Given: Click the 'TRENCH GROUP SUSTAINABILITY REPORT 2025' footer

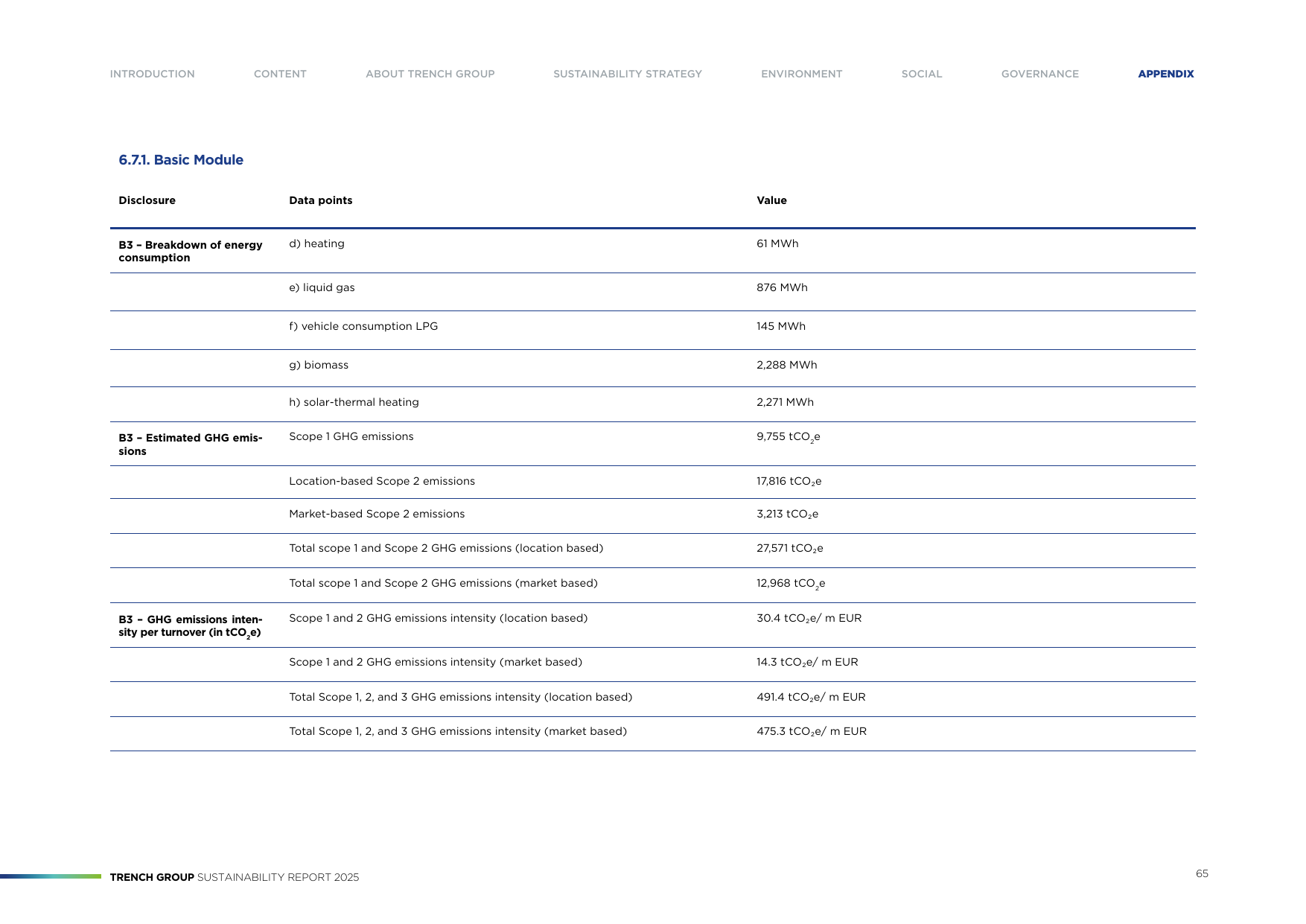Looking at the screenshot, I should coord(235,877).
